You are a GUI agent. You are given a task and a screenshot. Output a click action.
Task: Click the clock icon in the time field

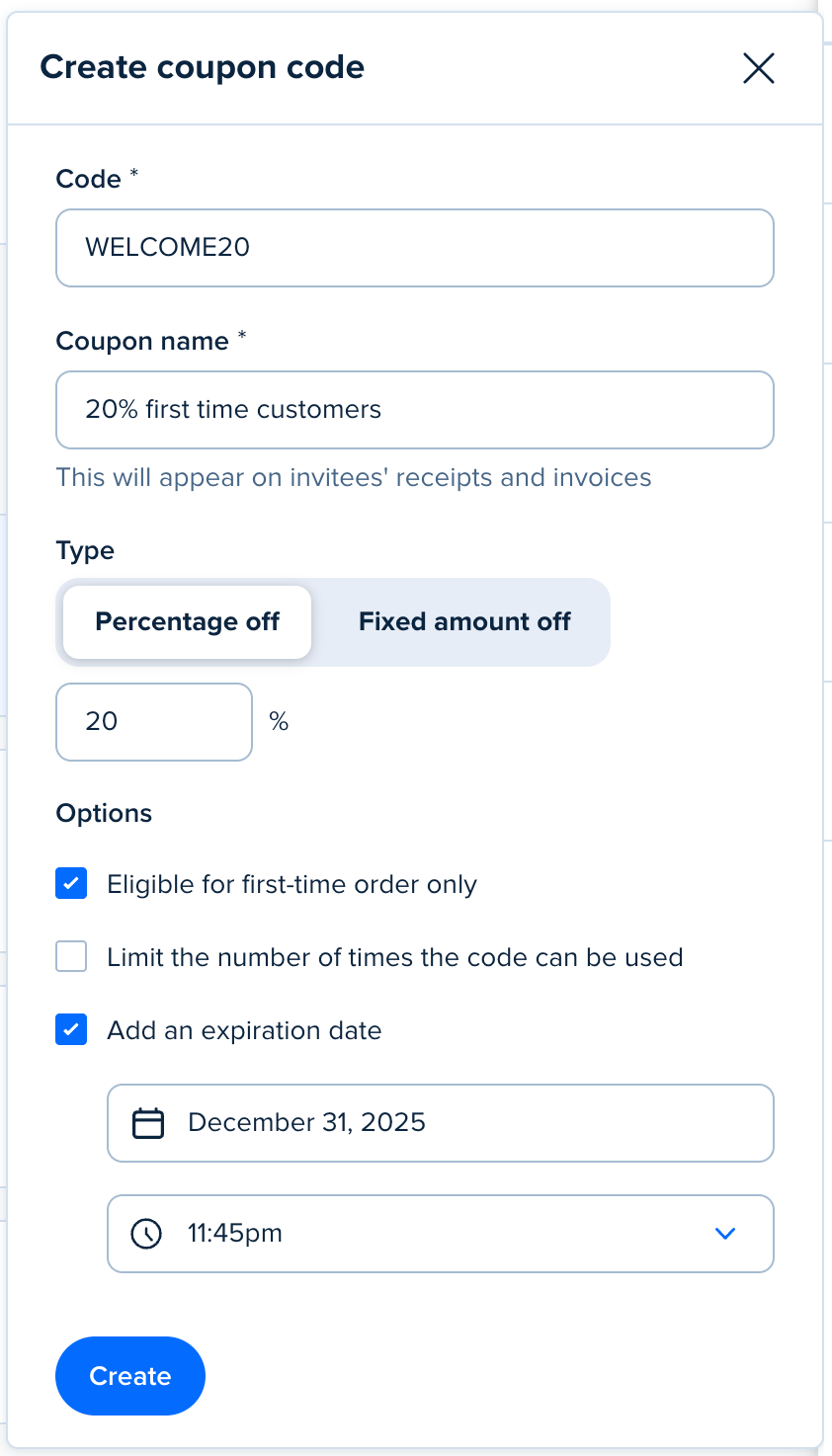coord(146,1234)
